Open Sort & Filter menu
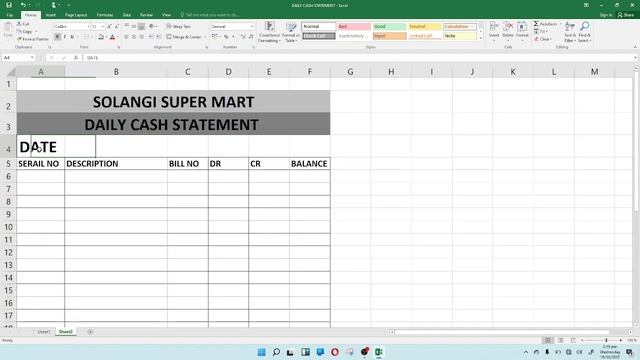 click(x=570, y=32)
